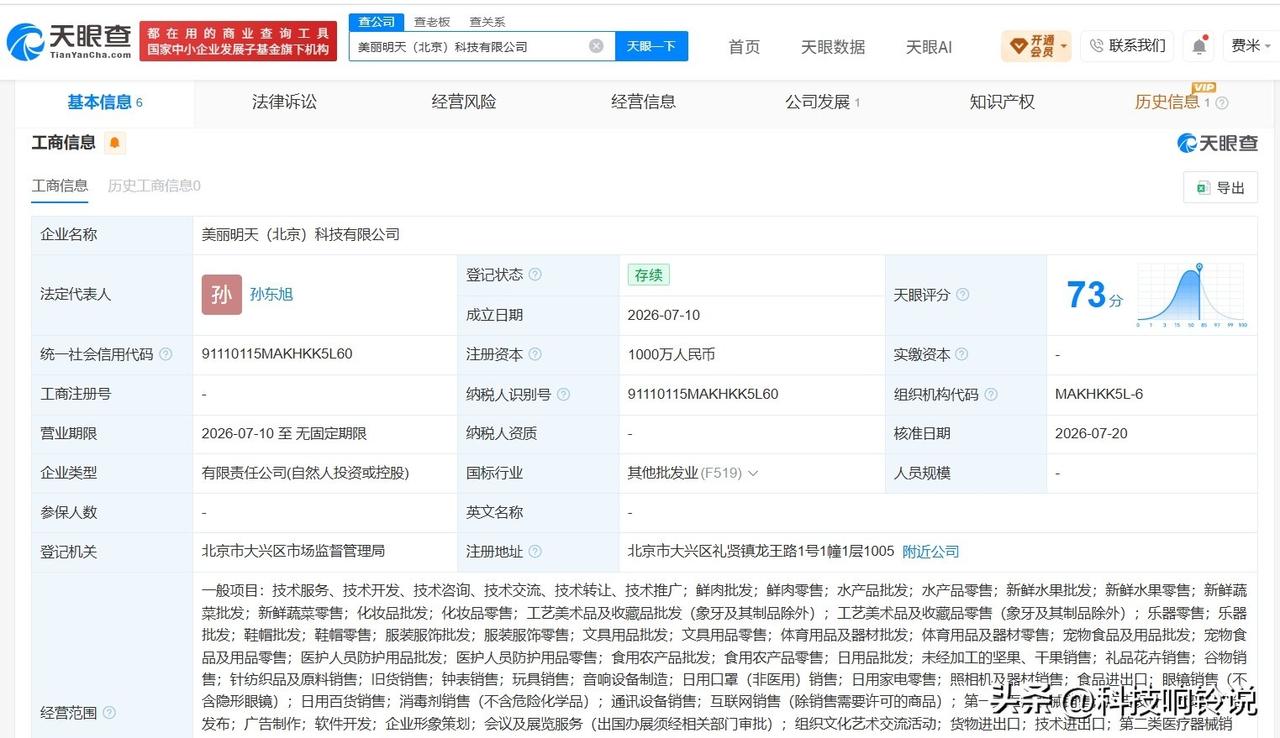Click the help icon next to 注册资本

point(535,354)
